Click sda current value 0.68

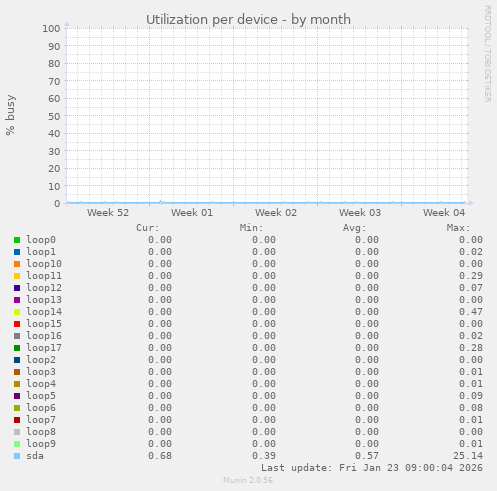click(160, 456)
